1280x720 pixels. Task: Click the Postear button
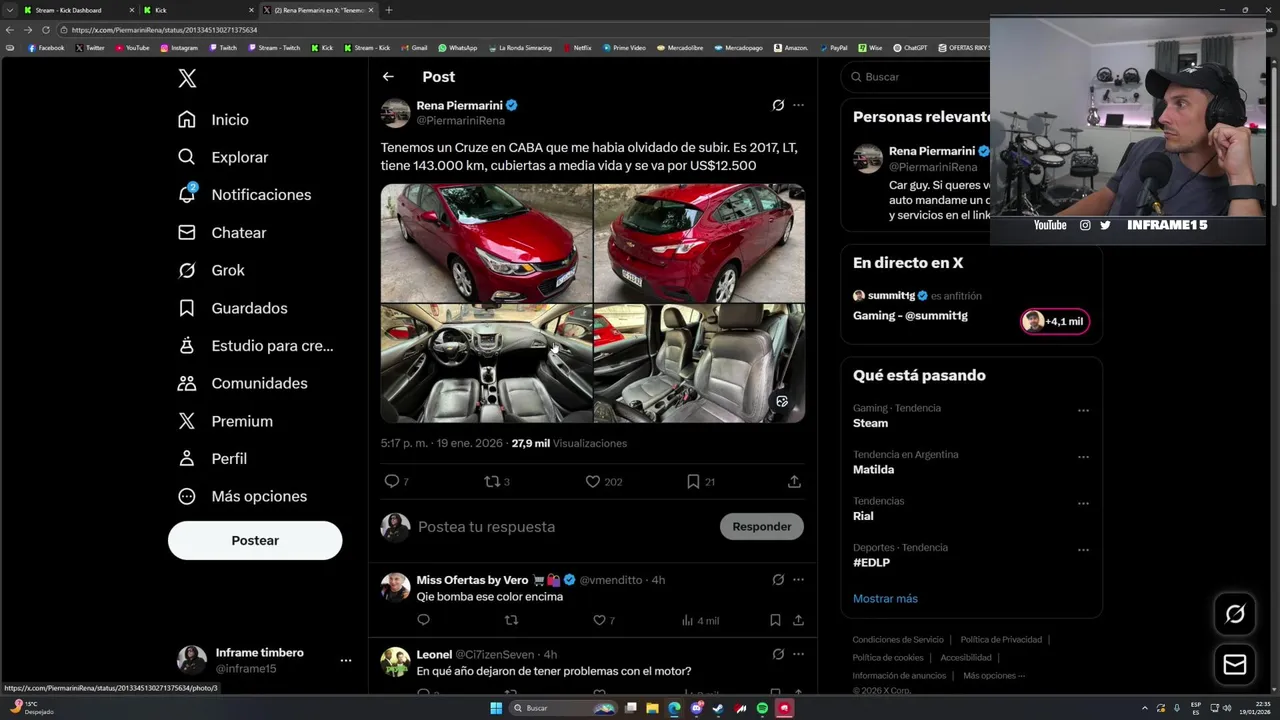[x=255, y=540]
